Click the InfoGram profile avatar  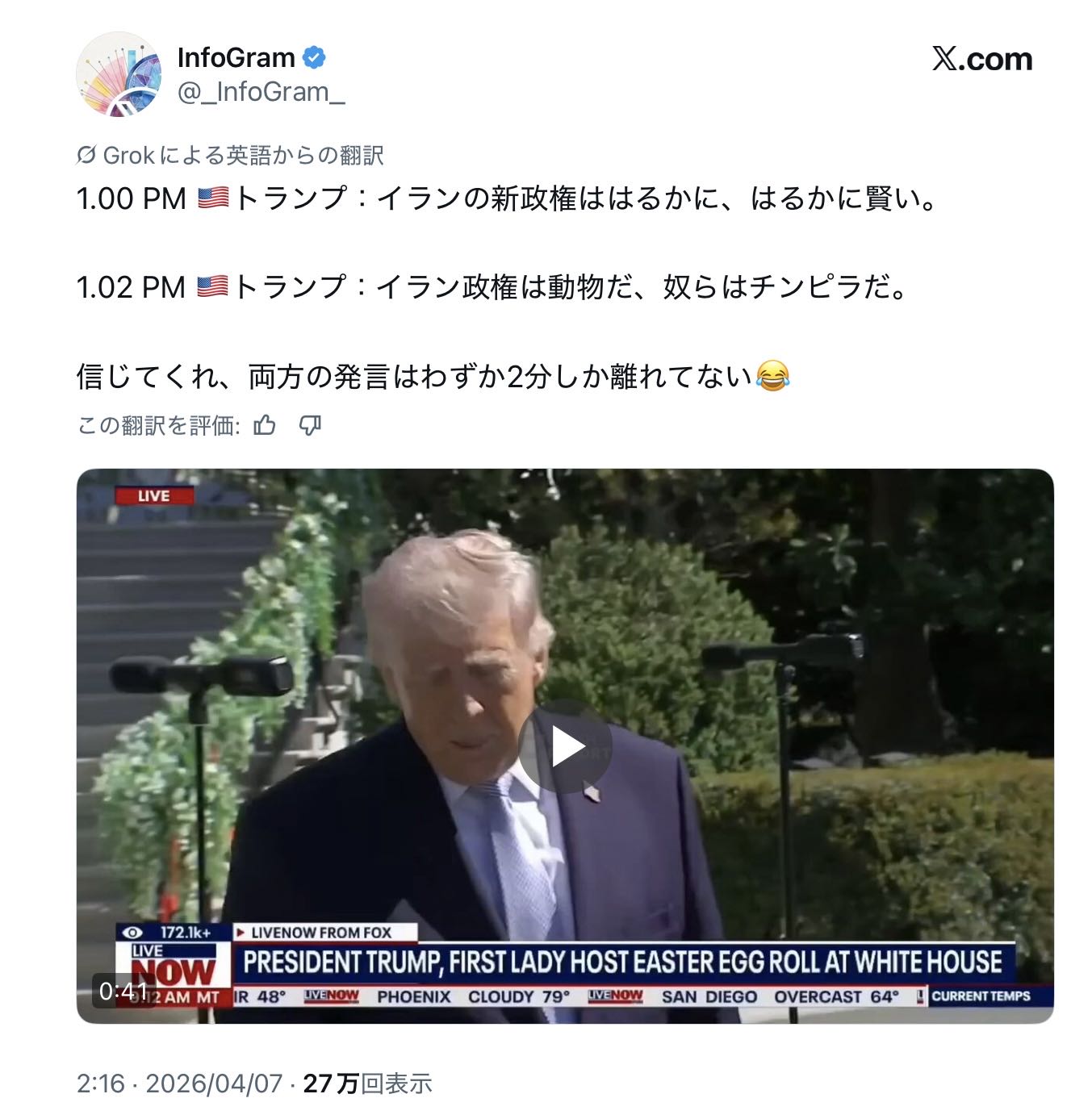(119, 74)
